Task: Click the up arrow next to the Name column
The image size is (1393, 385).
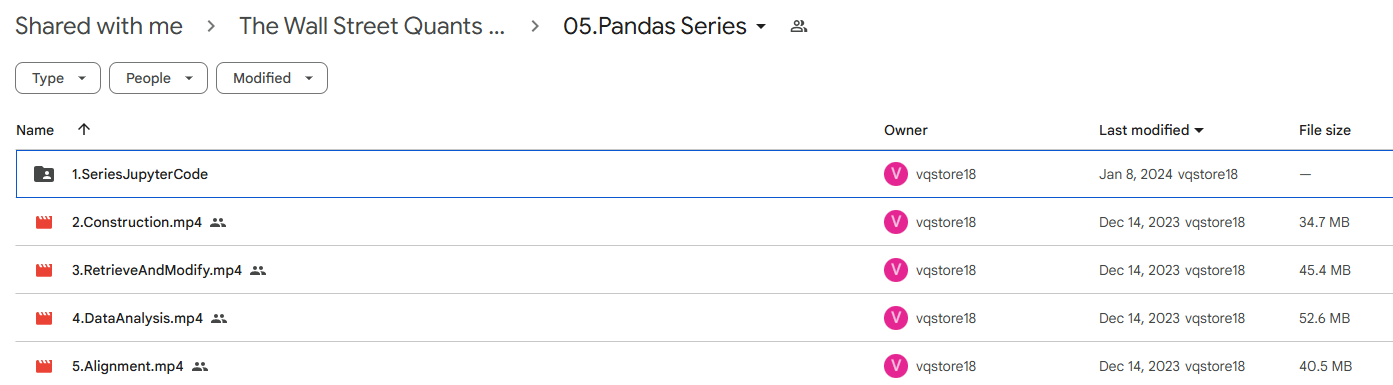Action: coord(84,129)
